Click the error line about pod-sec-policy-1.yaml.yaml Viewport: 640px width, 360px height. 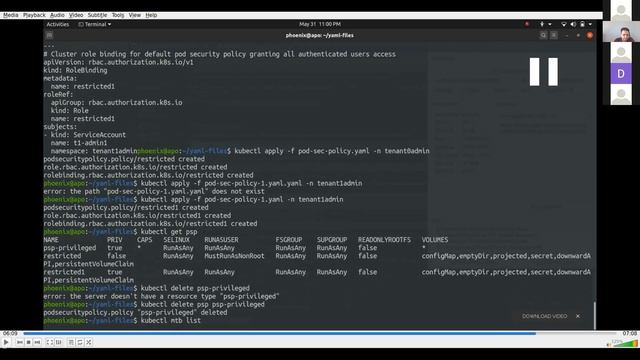click(x=154, y=191)
